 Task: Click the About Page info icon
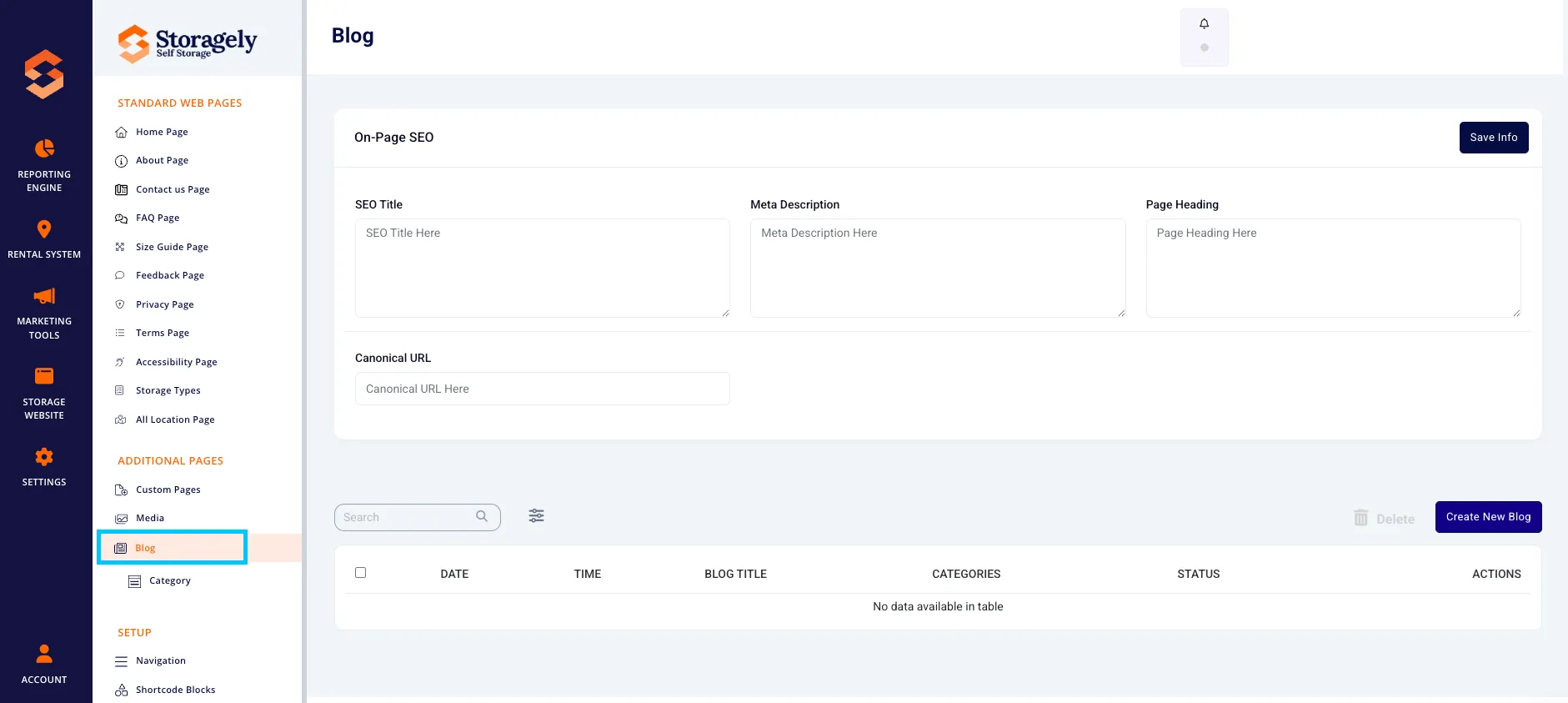[121, 161]
